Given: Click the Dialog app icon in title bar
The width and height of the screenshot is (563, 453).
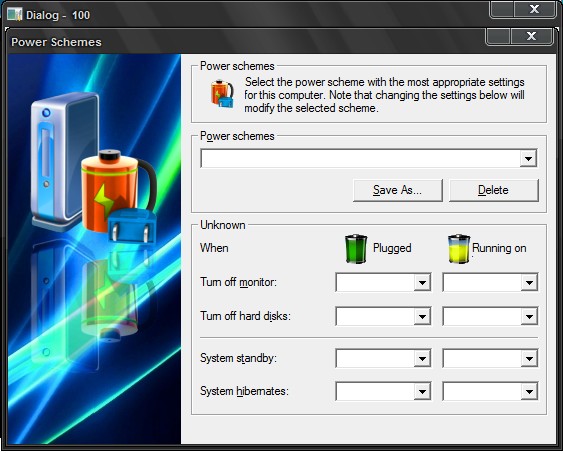Looking at the screenshot, I should (x=14, y=15).
